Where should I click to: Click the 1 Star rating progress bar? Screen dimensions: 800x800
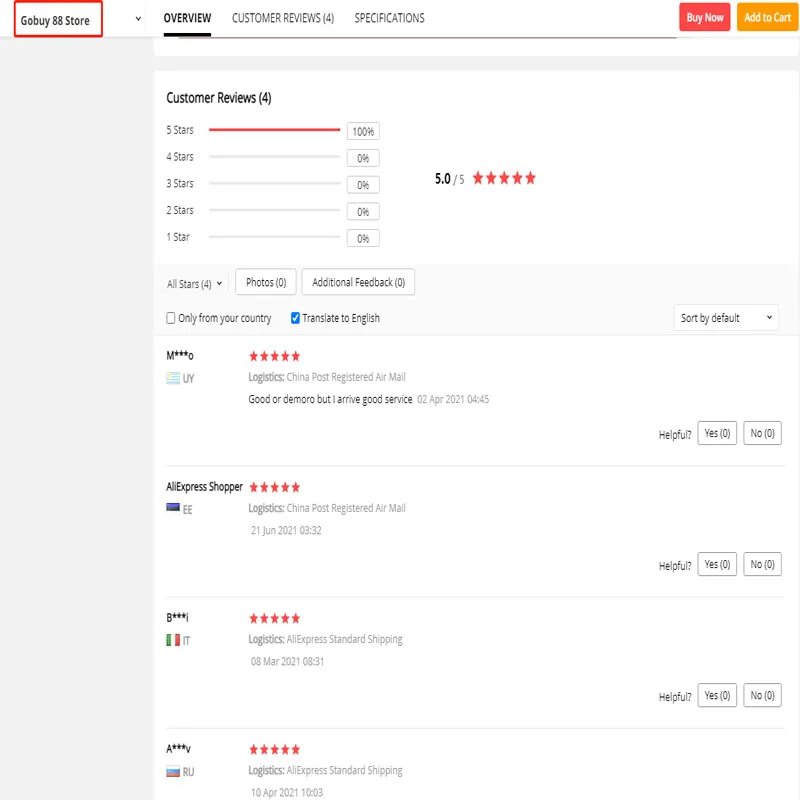click(274, 237)
